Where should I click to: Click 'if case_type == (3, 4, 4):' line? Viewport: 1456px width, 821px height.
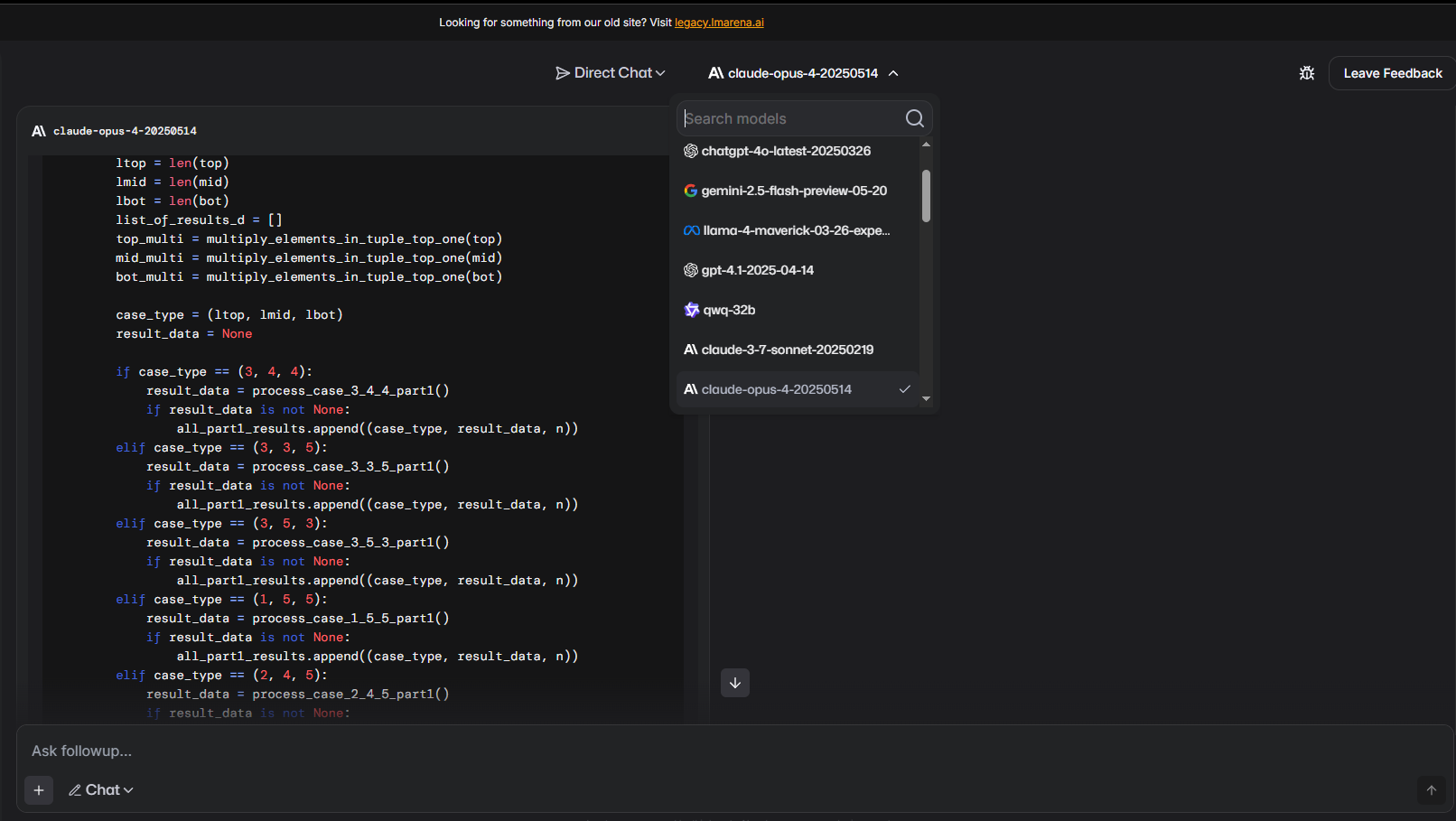tap(214, 372)
